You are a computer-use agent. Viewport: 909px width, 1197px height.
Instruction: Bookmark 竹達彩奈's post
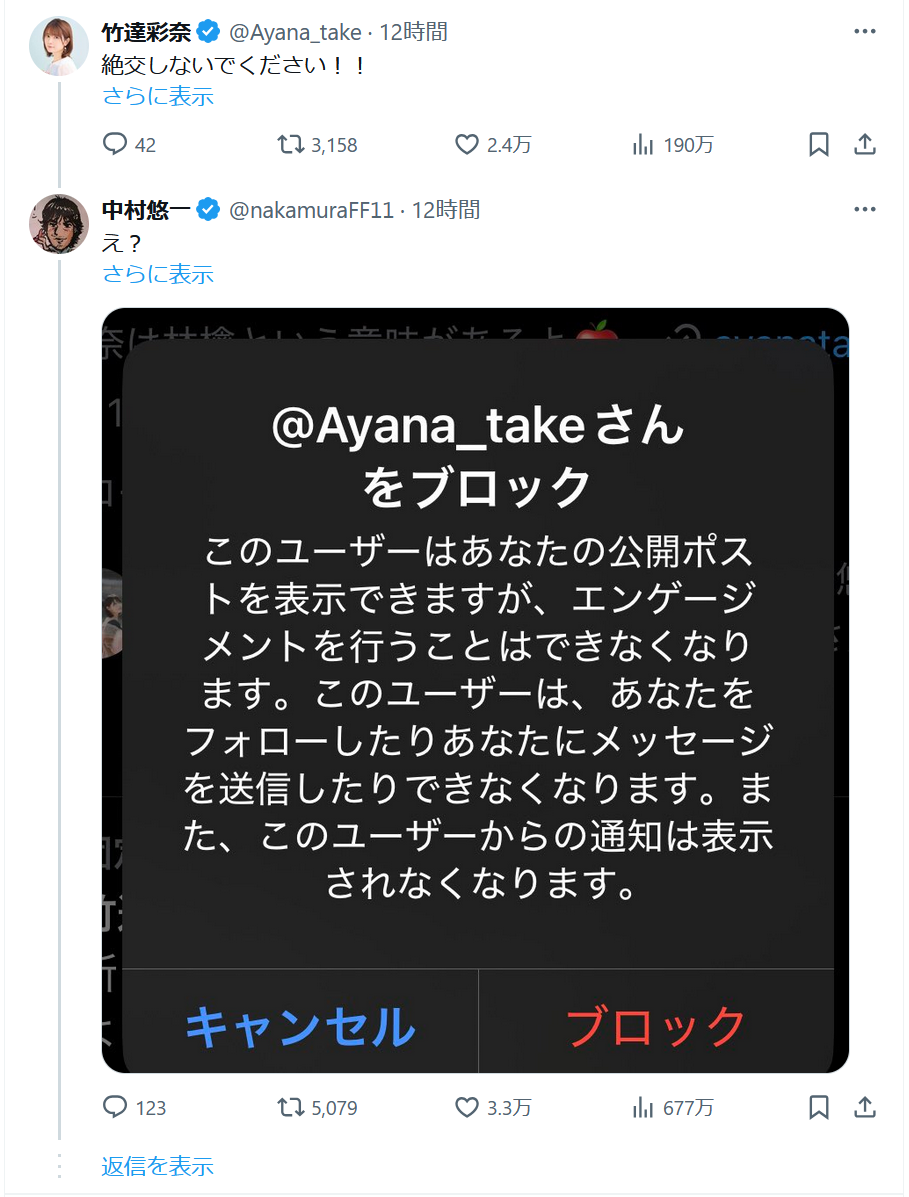coord(818,145)
